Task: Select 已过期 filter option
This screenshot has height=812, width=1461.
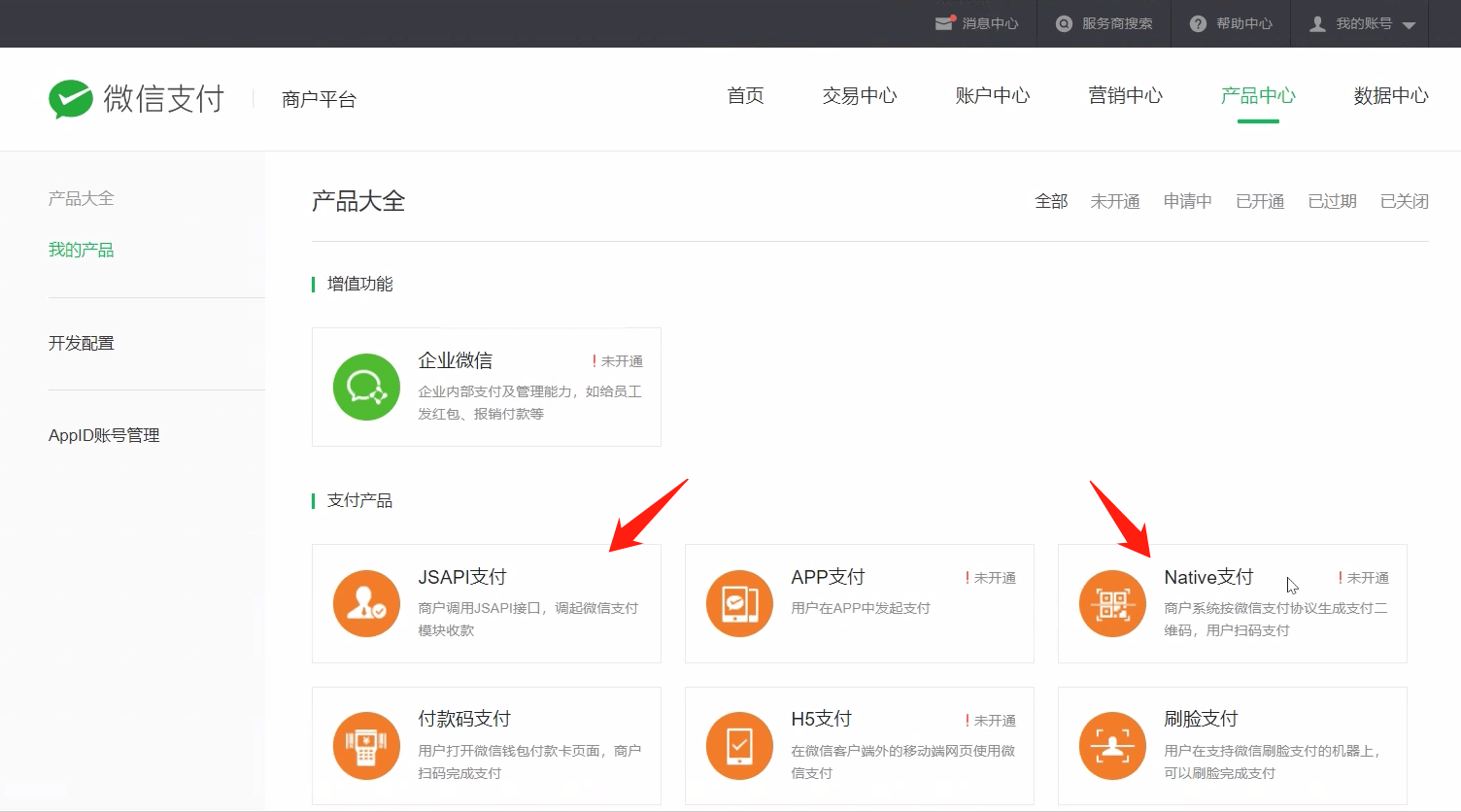Action: point(1332,201)
